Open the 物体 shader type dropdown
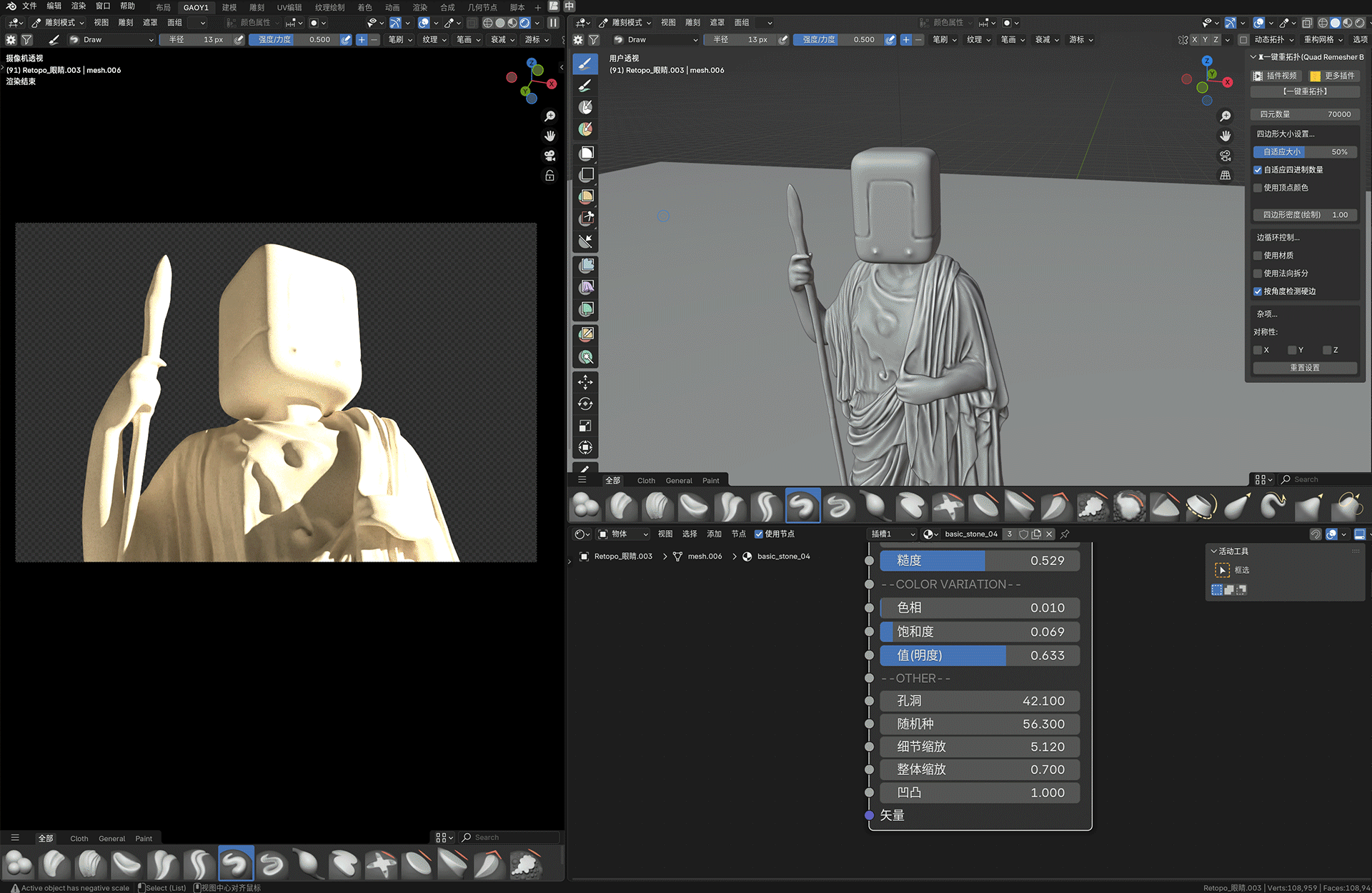This screenshot has width=1372, height=893. [x=623, y=534]
